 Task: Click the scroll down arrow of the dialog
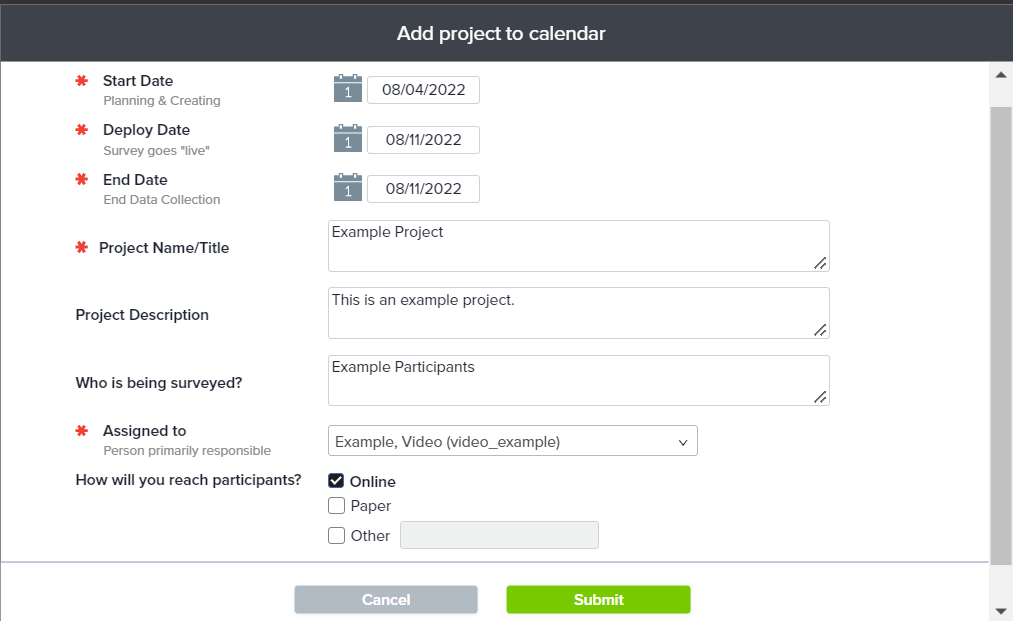coord(1001,610)
